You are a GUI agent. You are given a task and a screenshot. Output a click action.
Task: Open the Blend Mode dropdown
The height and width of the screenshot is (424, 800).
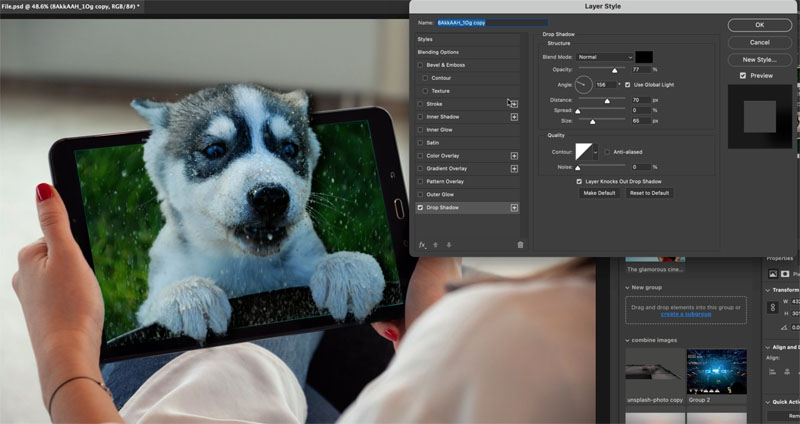click(605, 57)
